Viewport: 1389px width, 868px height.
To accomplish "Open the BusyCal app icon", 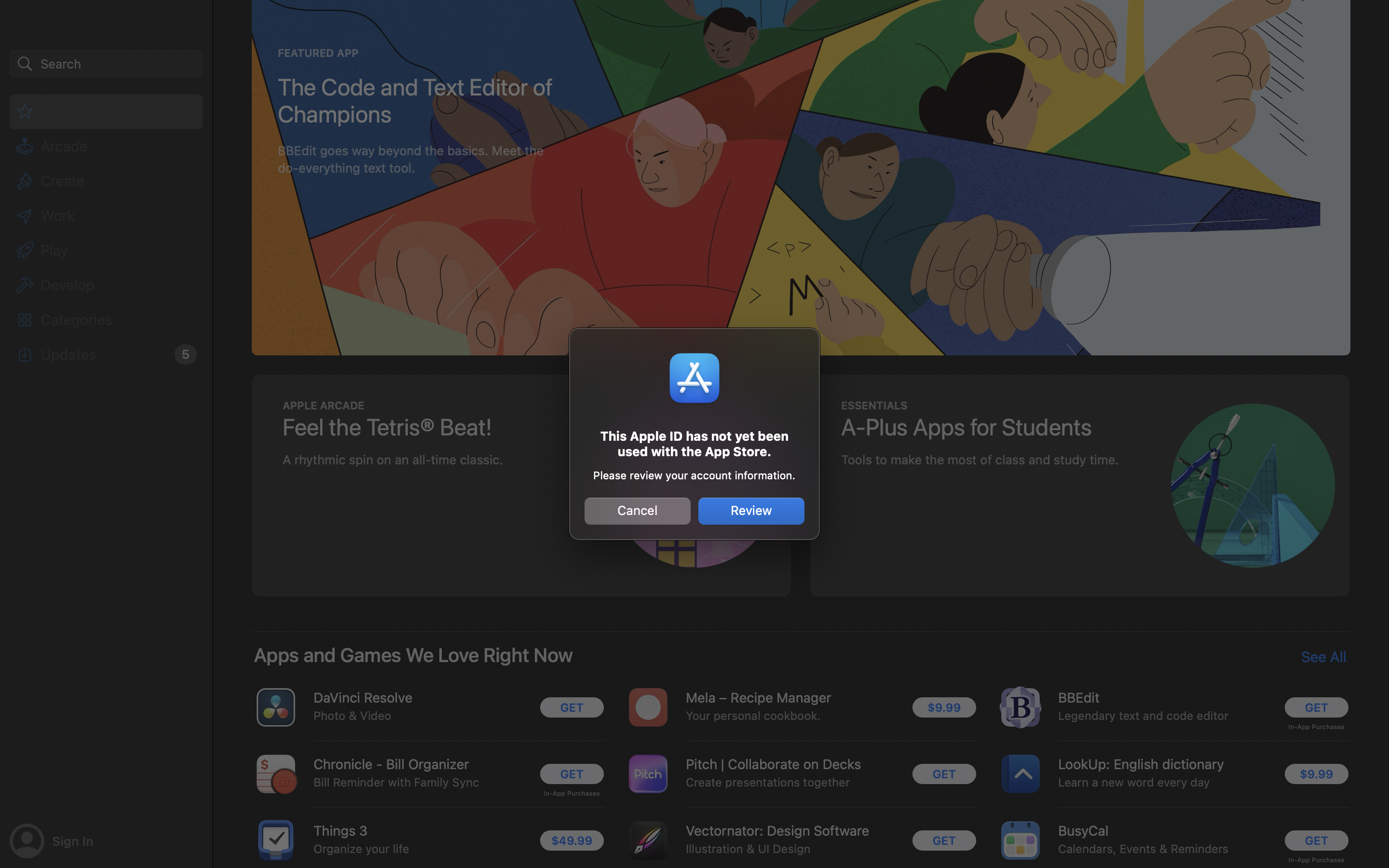I will [x=1020, y=841].
